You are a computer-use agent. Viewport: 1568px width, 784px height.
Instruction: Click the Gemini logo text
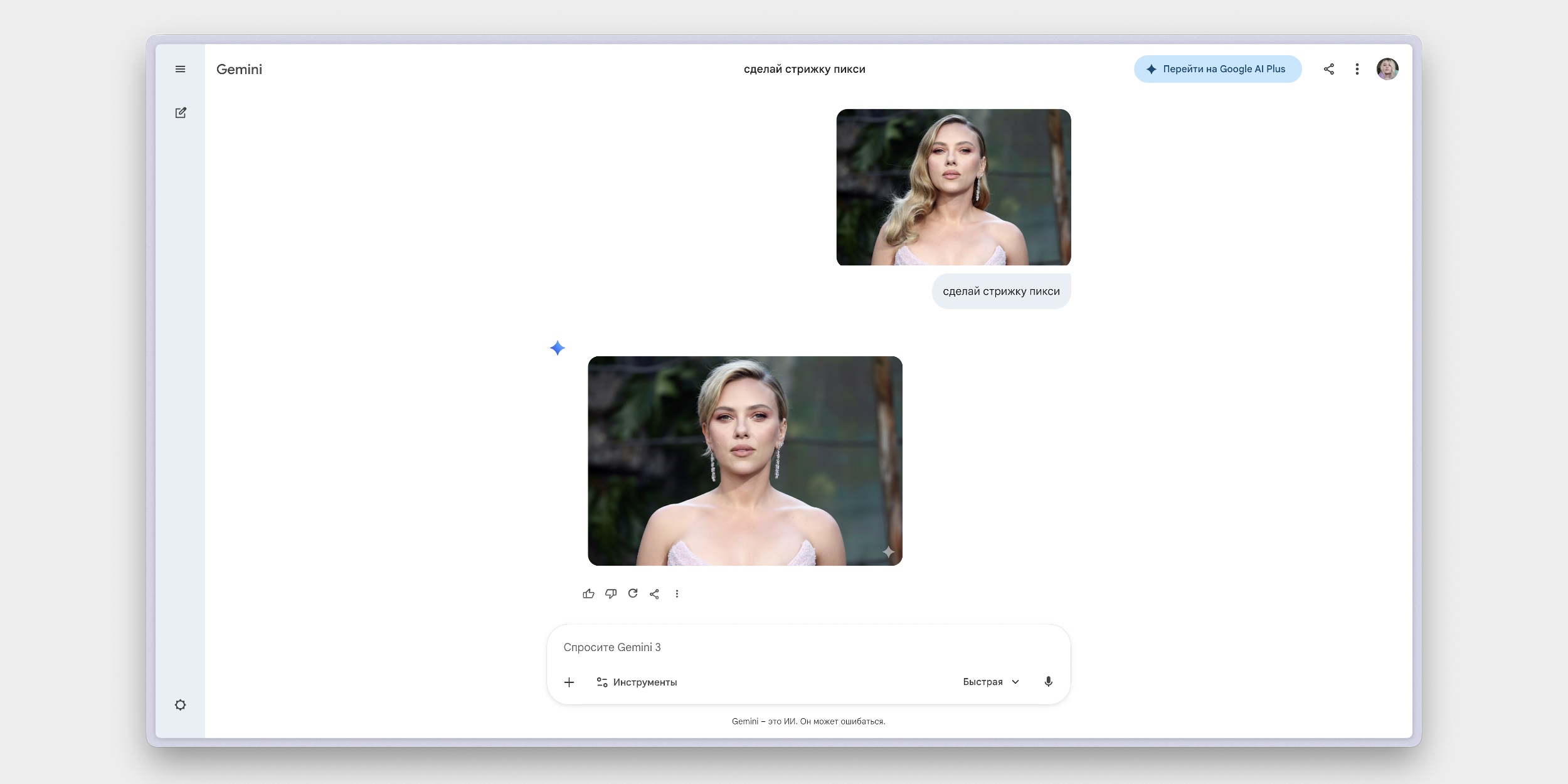pyautogui.click(x=239, y=70)
